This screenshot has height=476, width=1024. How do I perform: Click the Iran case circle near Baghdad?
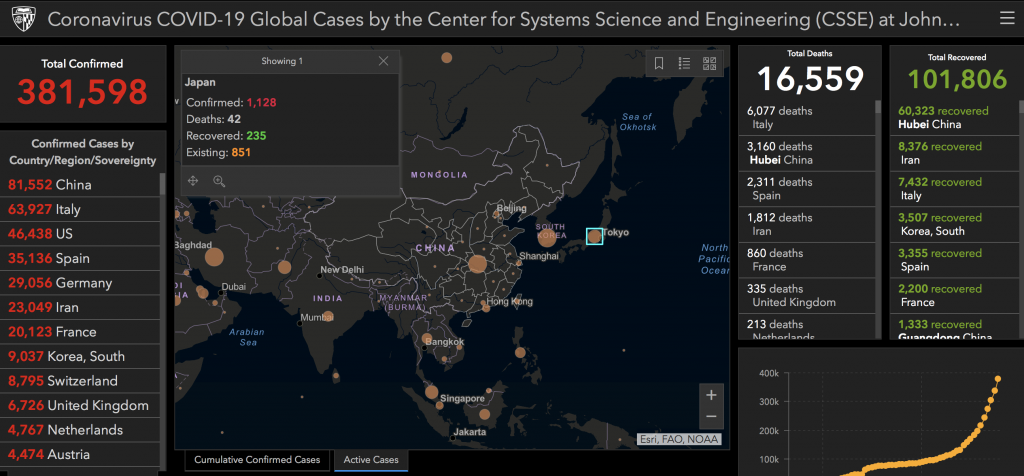214,257
